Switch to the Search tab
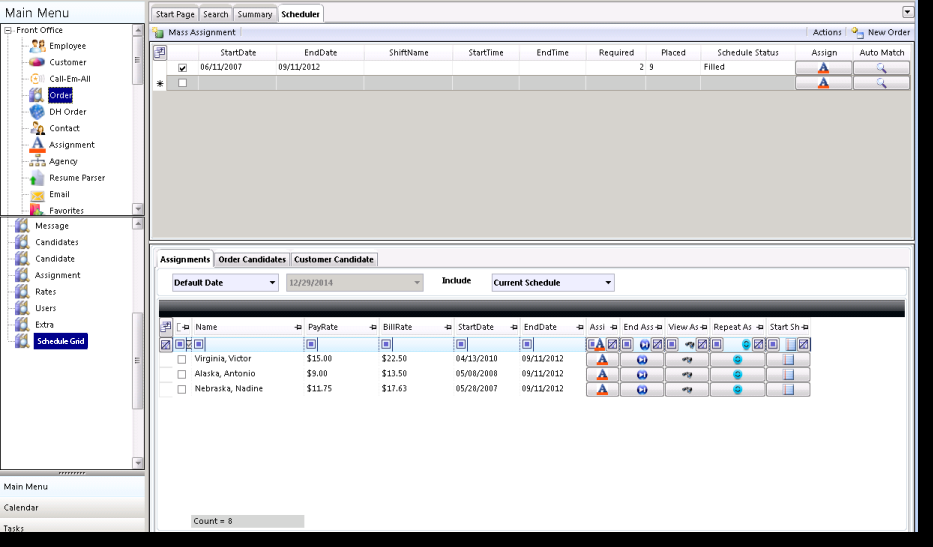The image size is (933, 547). click(215, 14)
